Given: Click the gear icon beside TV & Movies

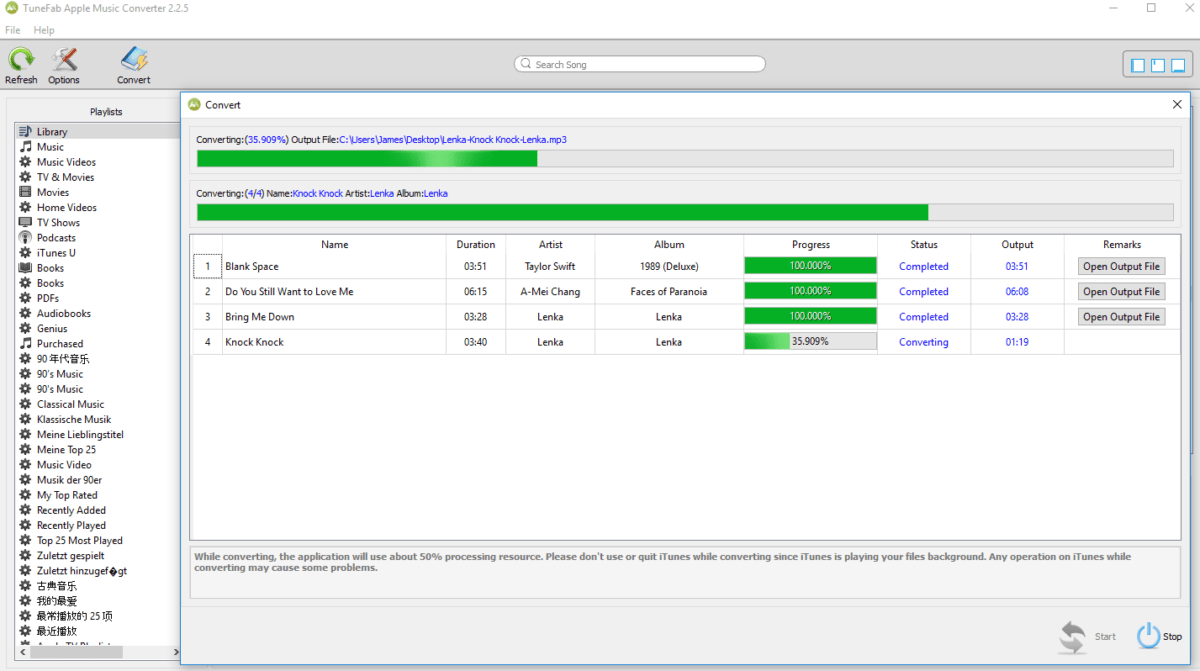Looking at the screenshot, I should [x=26, y=176].
